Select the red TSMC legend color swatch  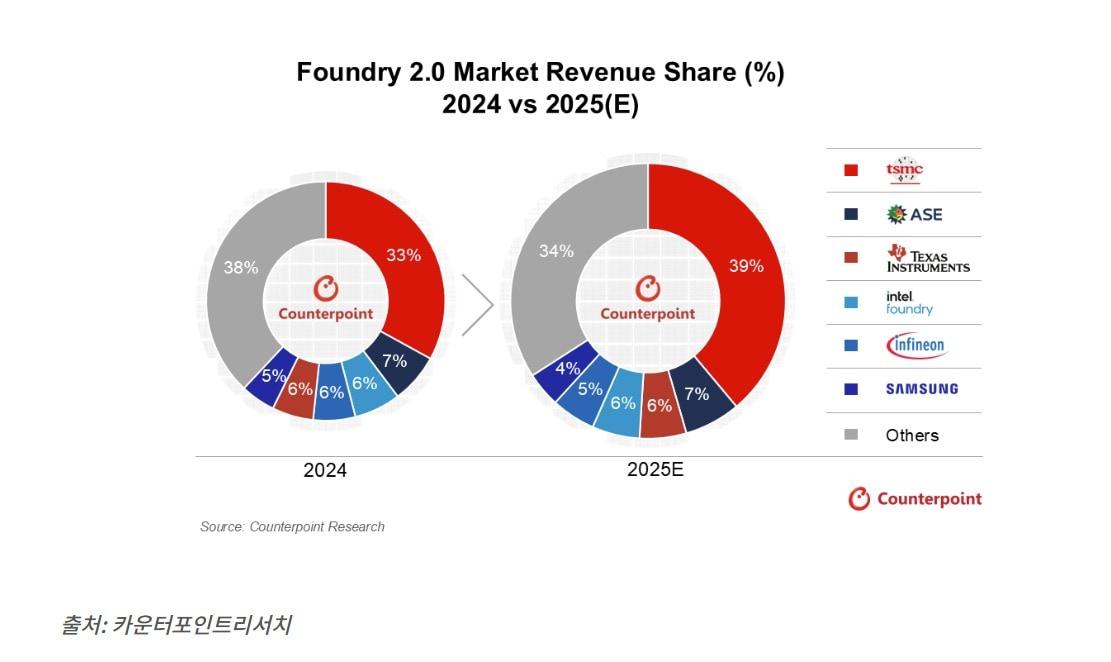click(850, 170)
